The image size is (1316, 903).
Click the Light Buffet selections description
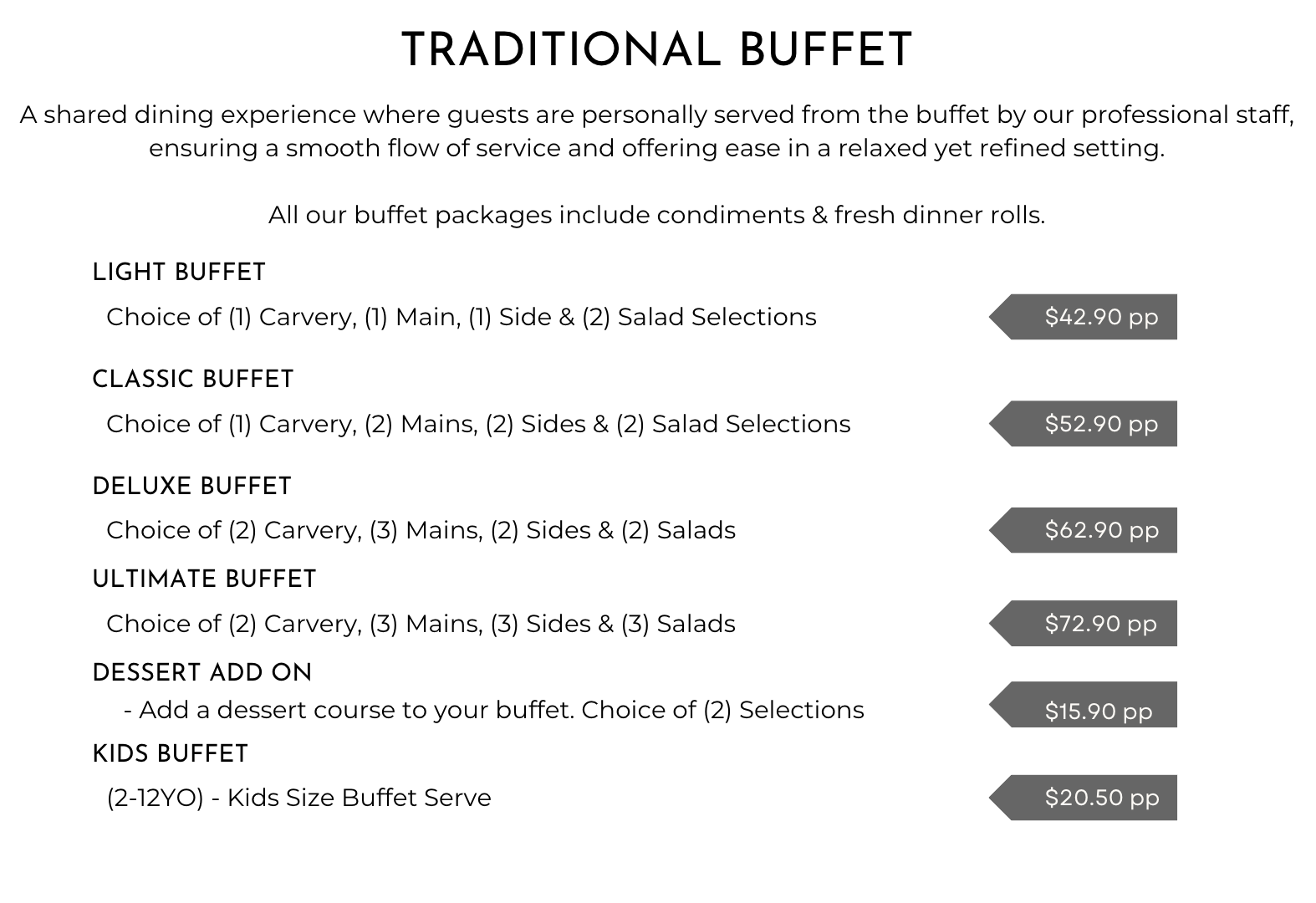coord(462,318)
